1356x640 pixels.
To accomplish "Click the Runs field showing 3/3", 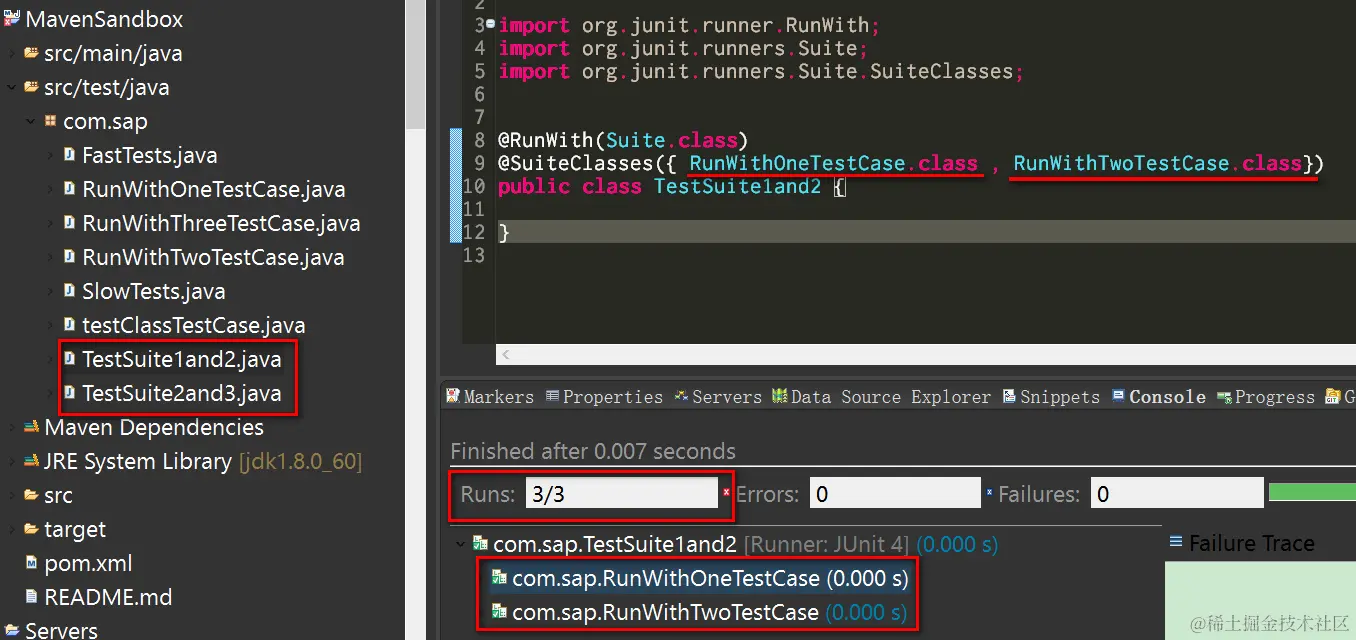I will (622, 494).
